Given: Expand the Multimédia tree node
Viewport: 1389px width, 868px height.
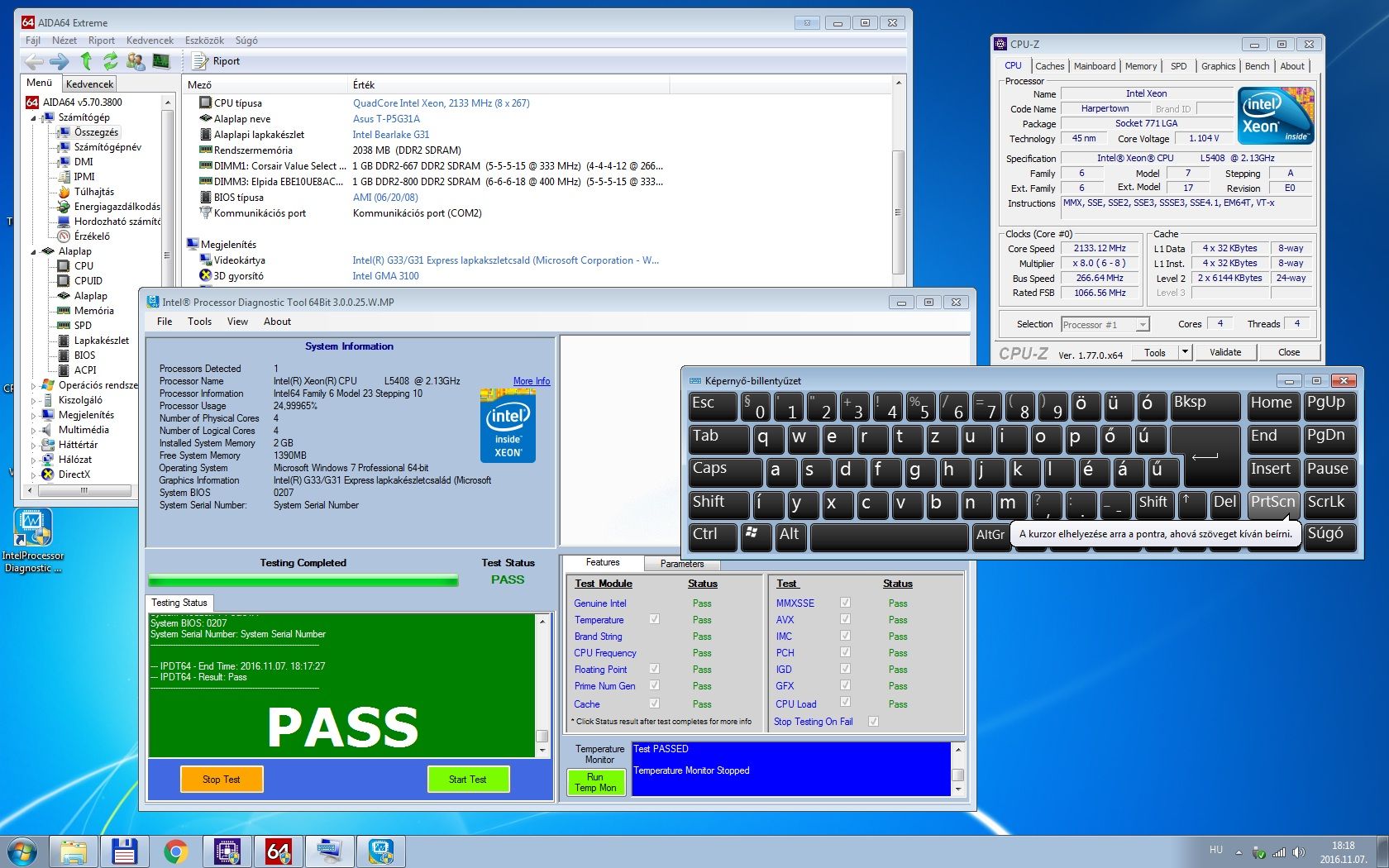Looking at the screenshot, I should 34,430.
